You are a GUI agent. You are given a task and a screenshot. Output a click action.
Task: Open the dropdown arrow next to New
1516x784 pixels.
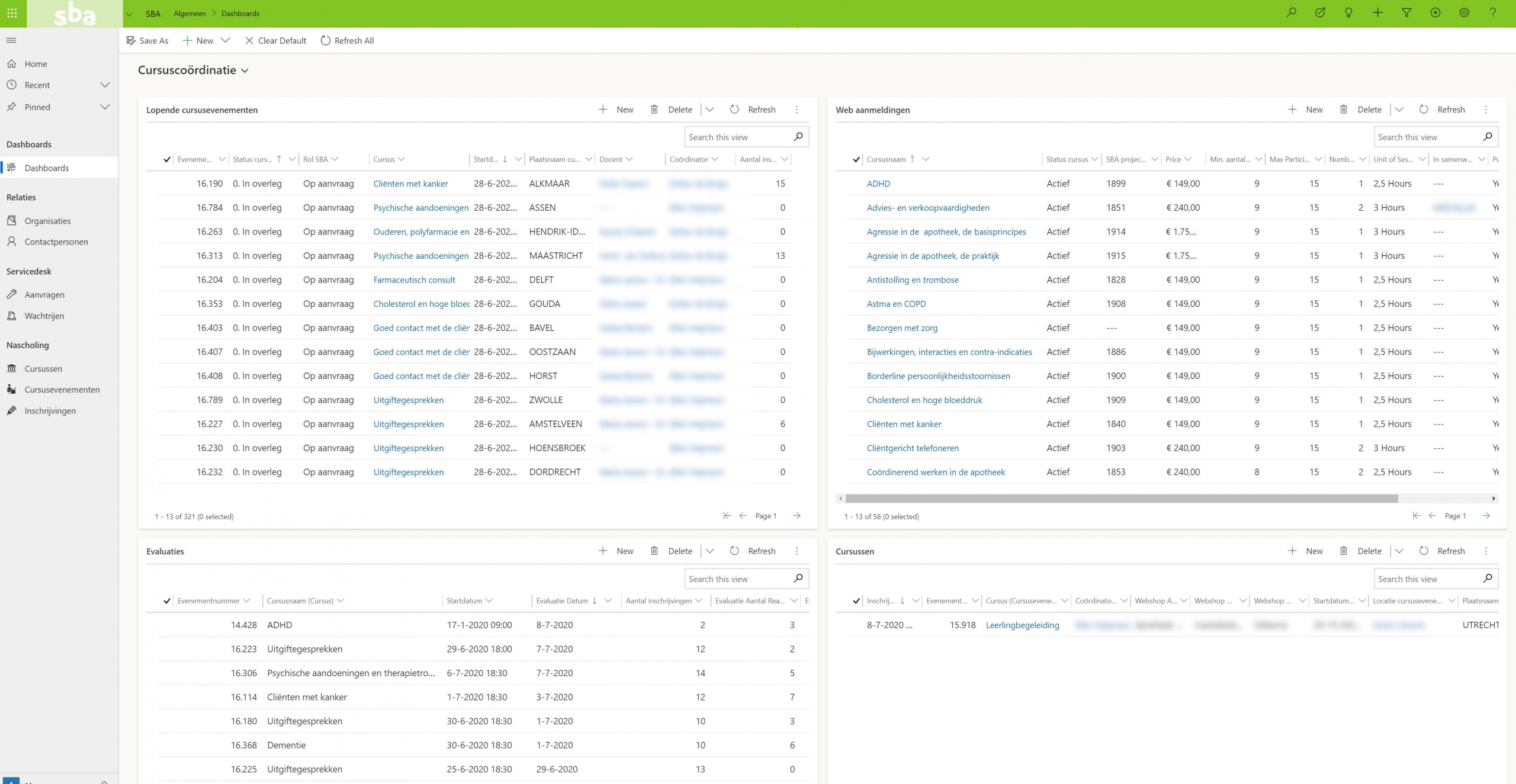tap(225, 40)
